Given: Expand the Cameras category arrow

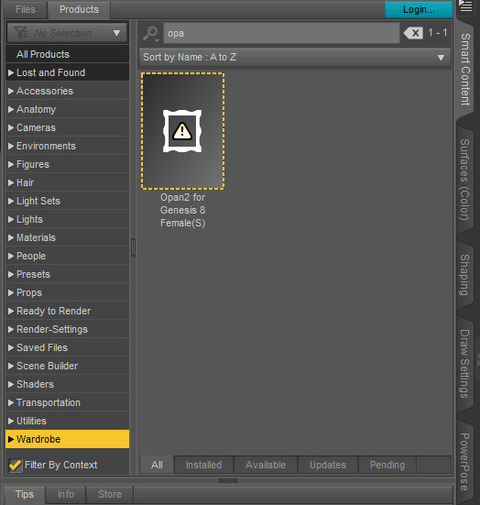Looking at the screenshot, I should (11, 128).
